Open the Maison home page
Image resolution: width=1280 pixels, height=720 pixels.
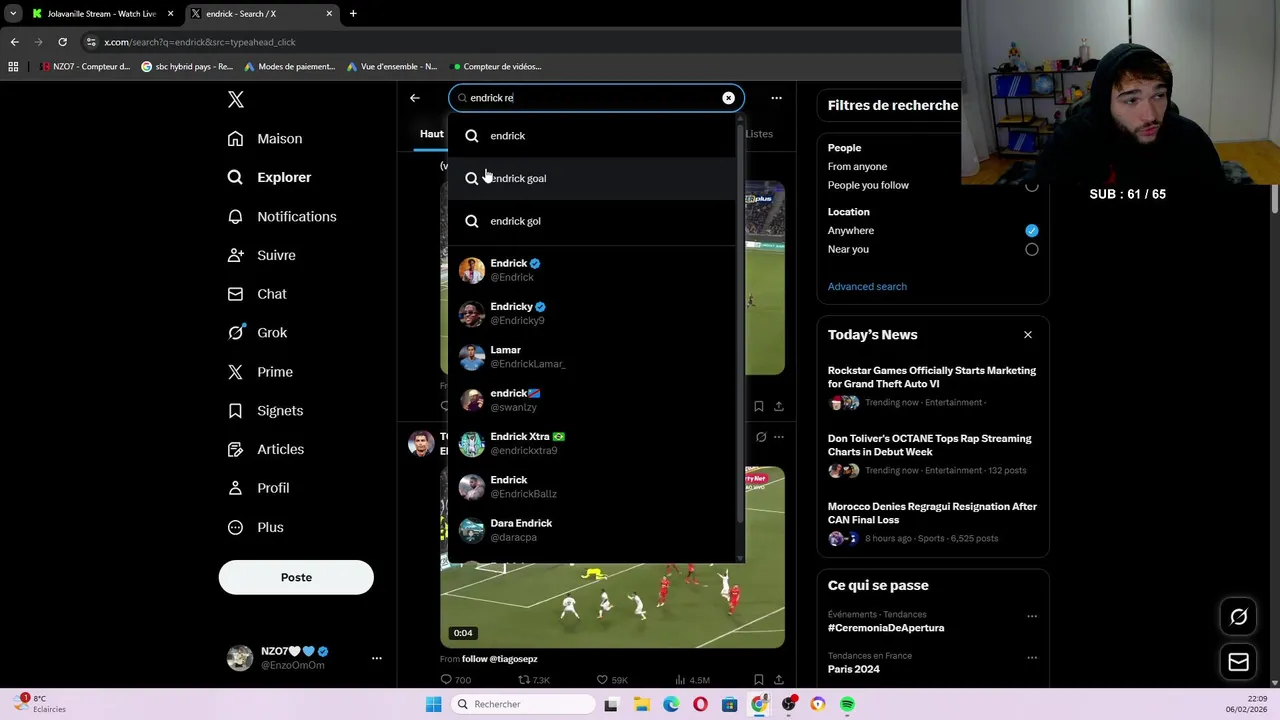(x=265, y=139)
